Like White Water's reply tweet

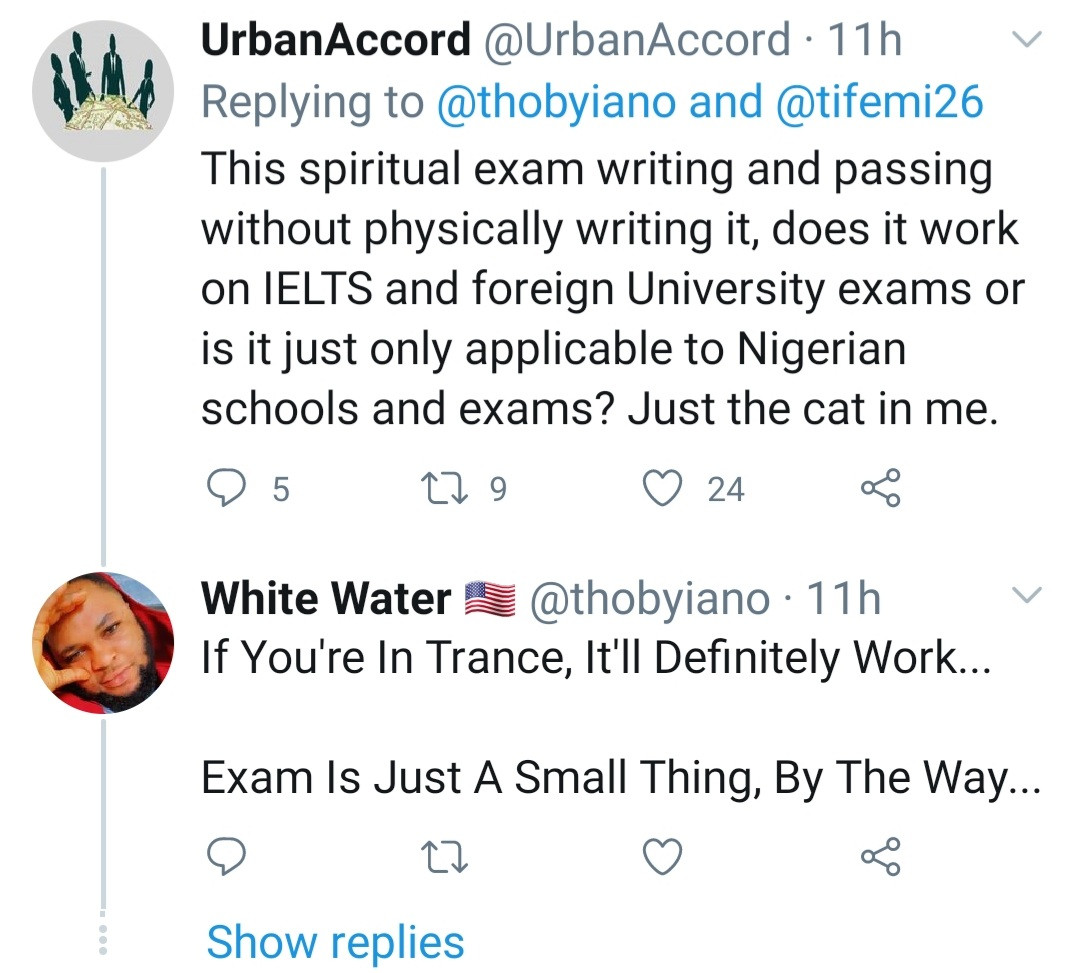tap(659, 856)
